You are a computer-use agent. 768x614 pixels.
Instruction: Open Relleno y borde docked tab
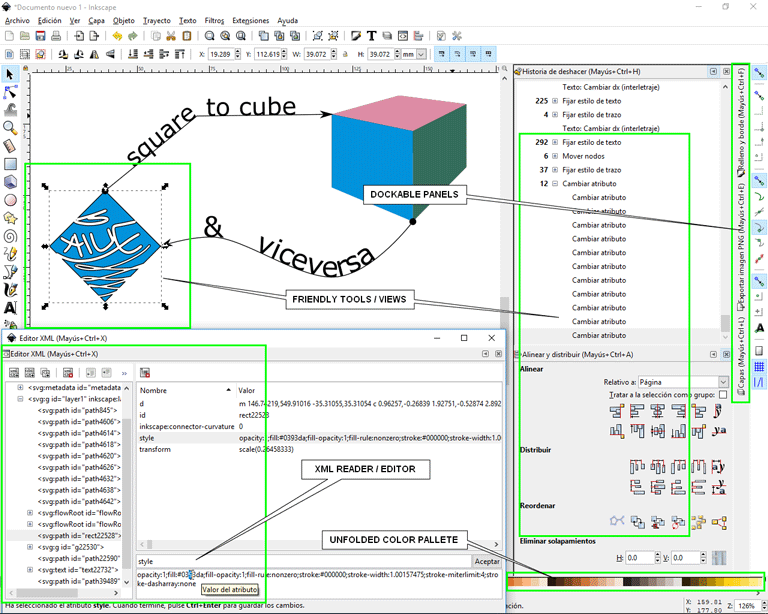741,122
